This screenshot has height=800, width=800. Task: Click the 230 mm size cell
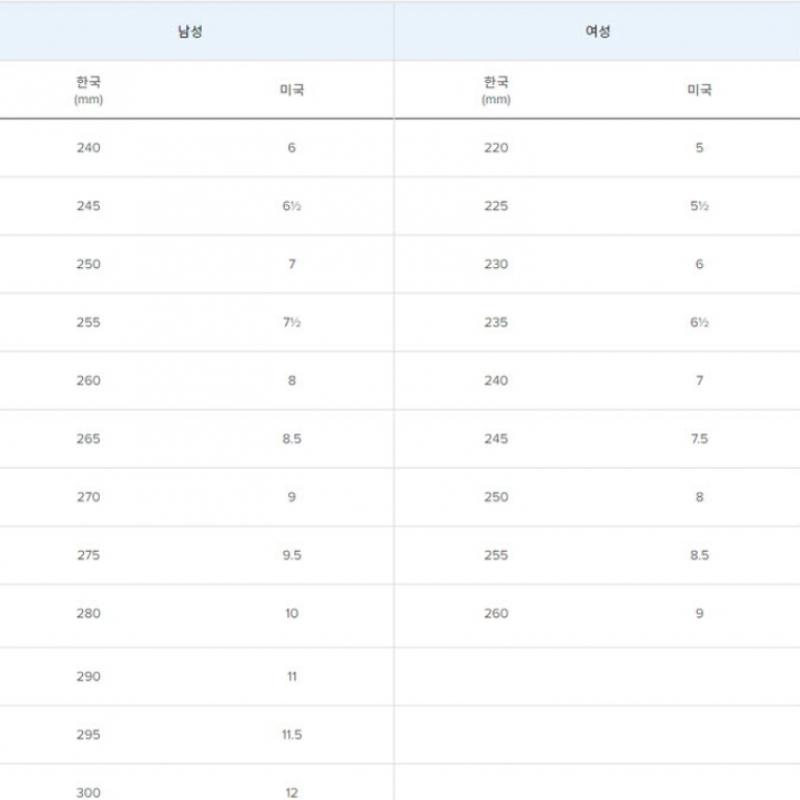[x=496, y=264]
